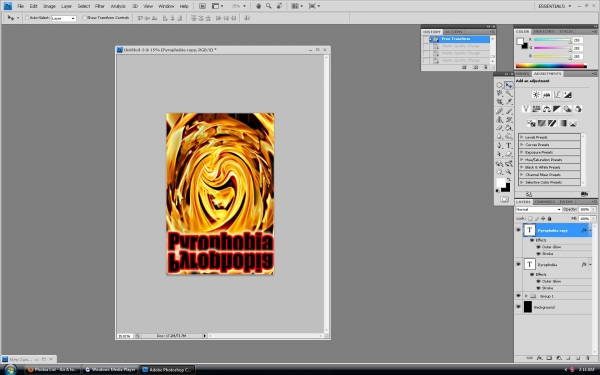Toggle Stroke effect on Pyrophobia layer
600x375 pixels.
(538, 288)
